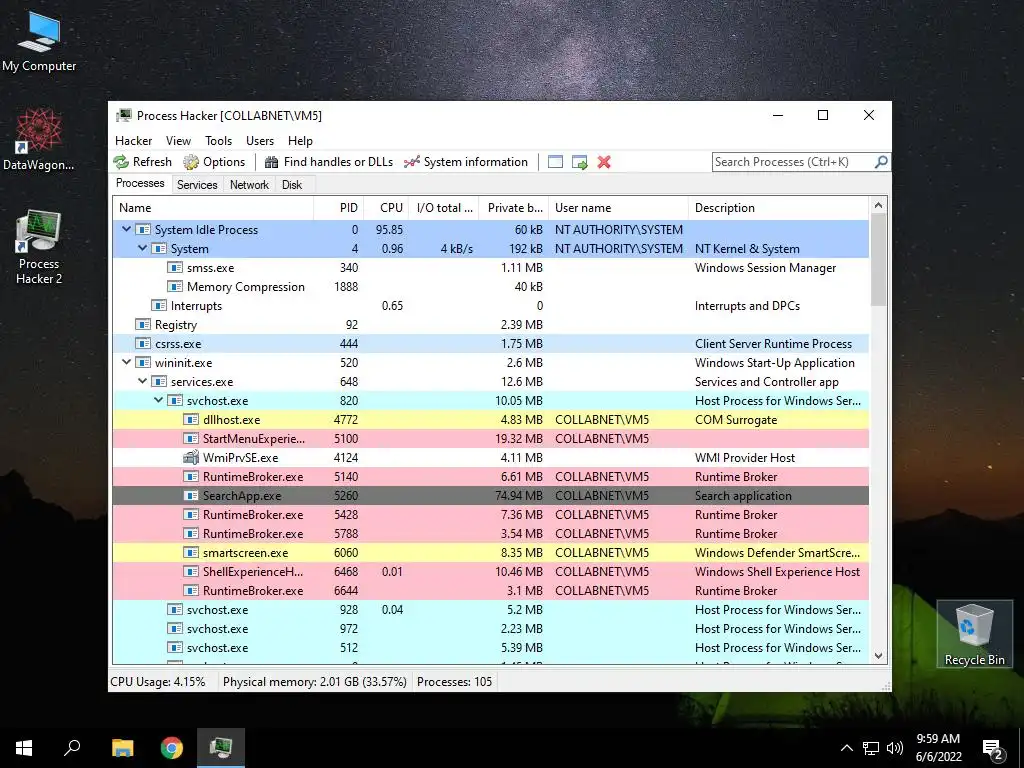Click the smartscreen.exe process icon
The image size is (1024, 768).
pyautogui.click(x=191, y=552)
